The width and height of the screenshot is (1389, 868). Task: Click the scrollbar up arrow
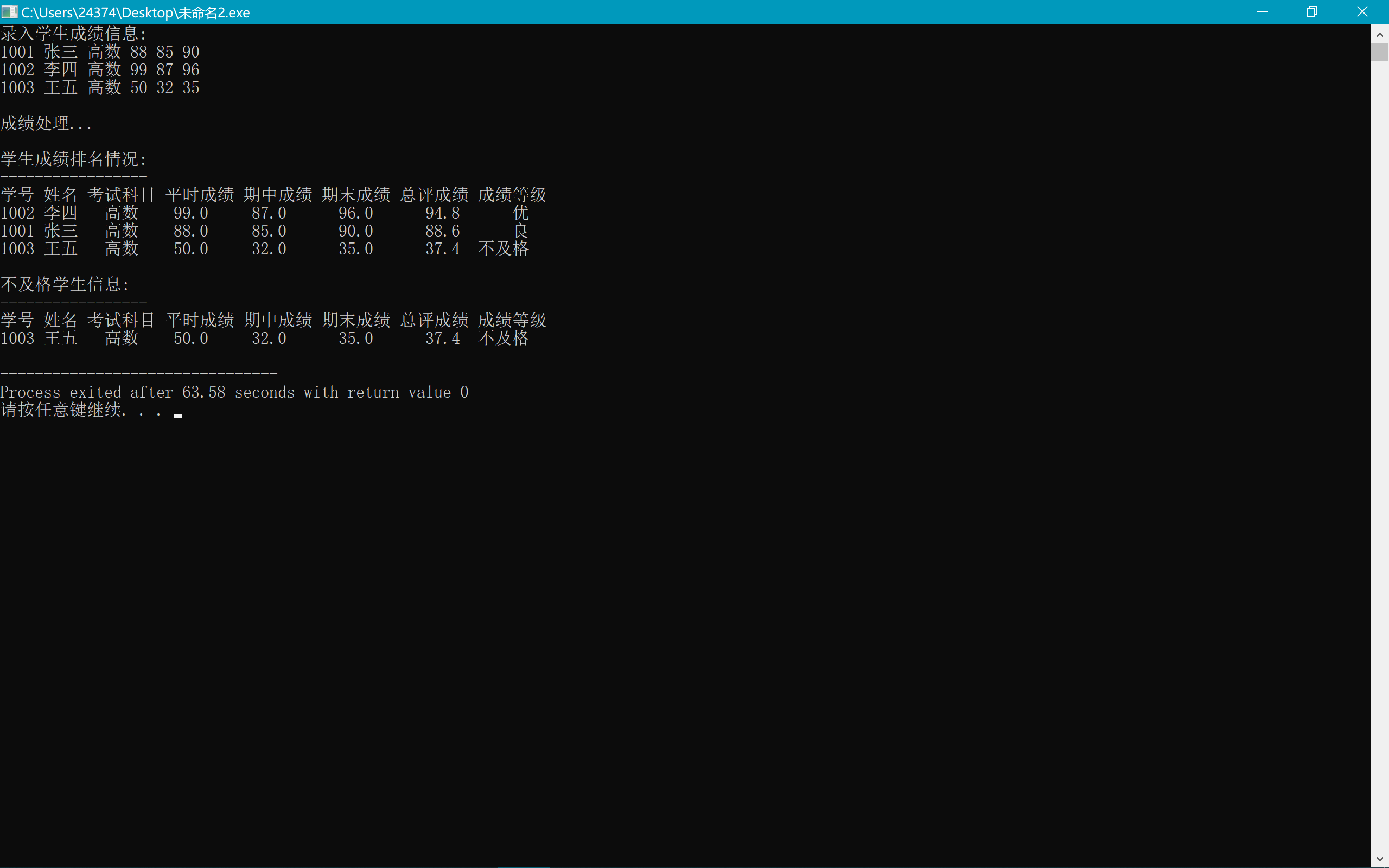(1380, 34)
